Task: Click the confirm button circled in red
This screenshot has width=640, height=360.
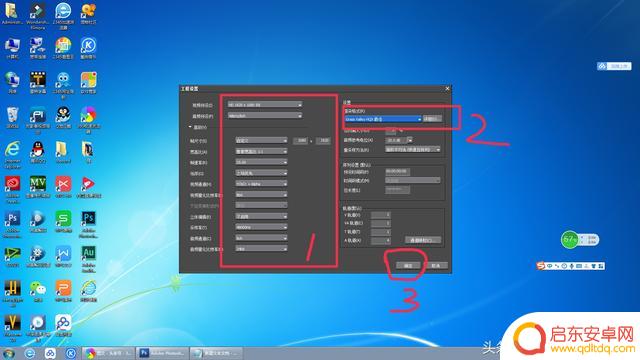Action: 408,265
